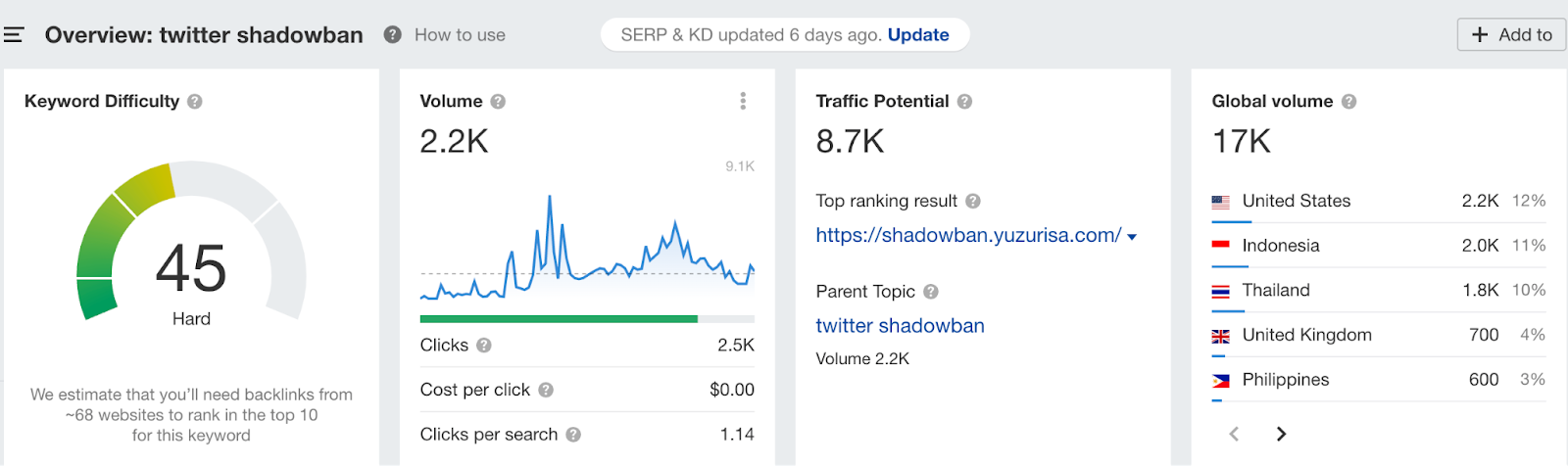Click the 8.7K Traffic Potential value
Image resolution: width=1568 pixels, height=466 pixels.
click(850, 142)
